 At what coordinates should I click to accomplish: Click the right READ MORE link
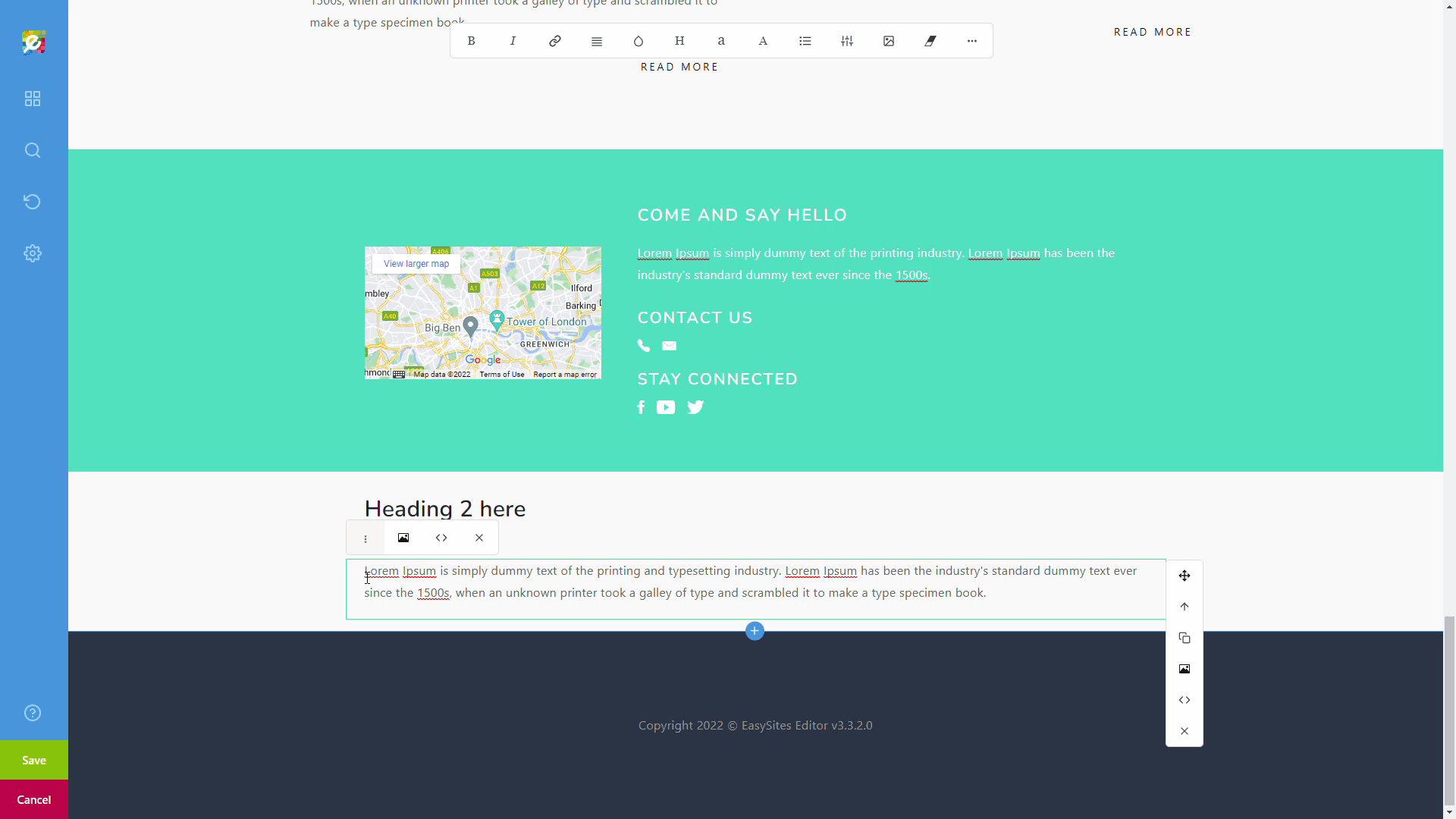[x=1153, y=32]
